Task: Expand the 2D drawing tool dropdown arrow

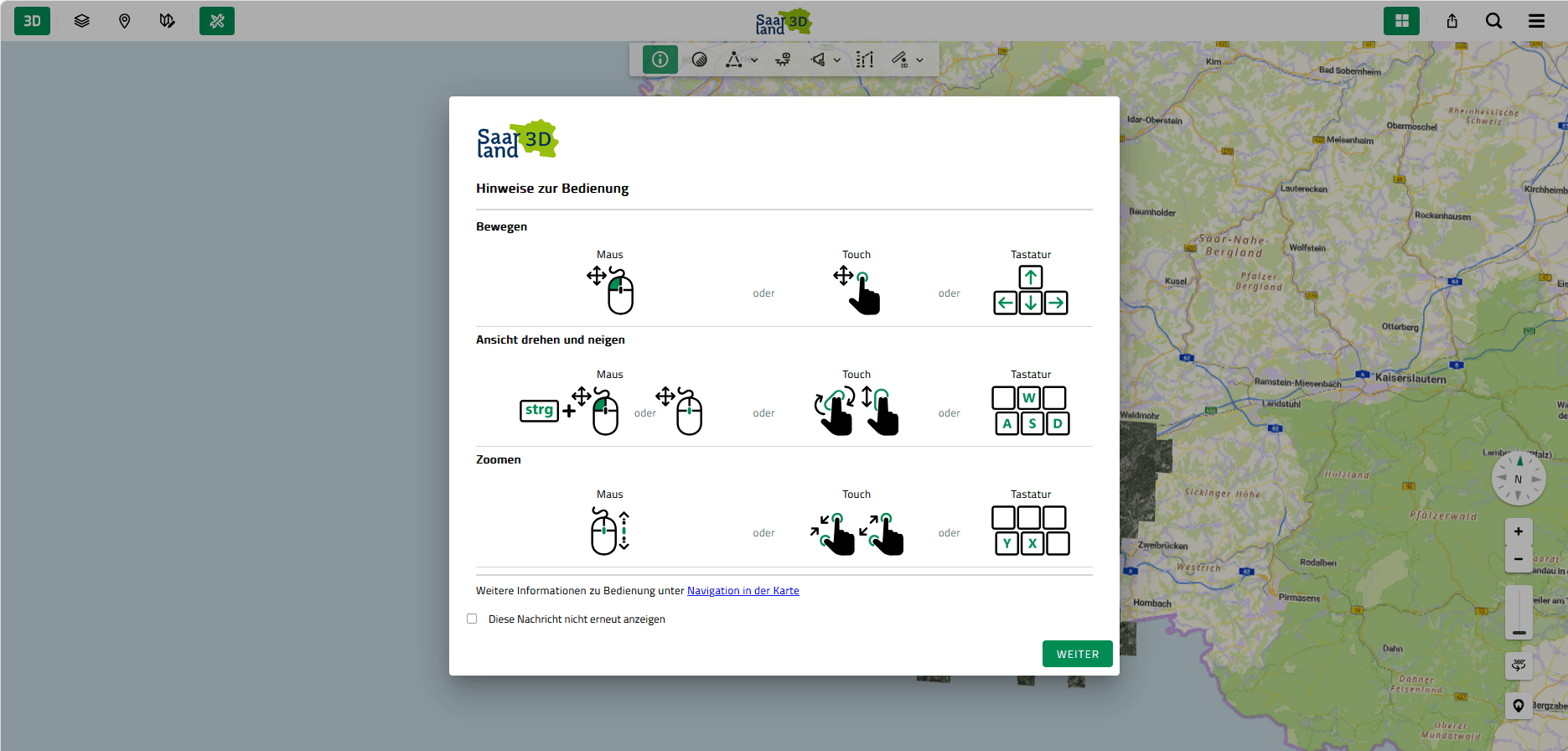Action: pos(919,60)
